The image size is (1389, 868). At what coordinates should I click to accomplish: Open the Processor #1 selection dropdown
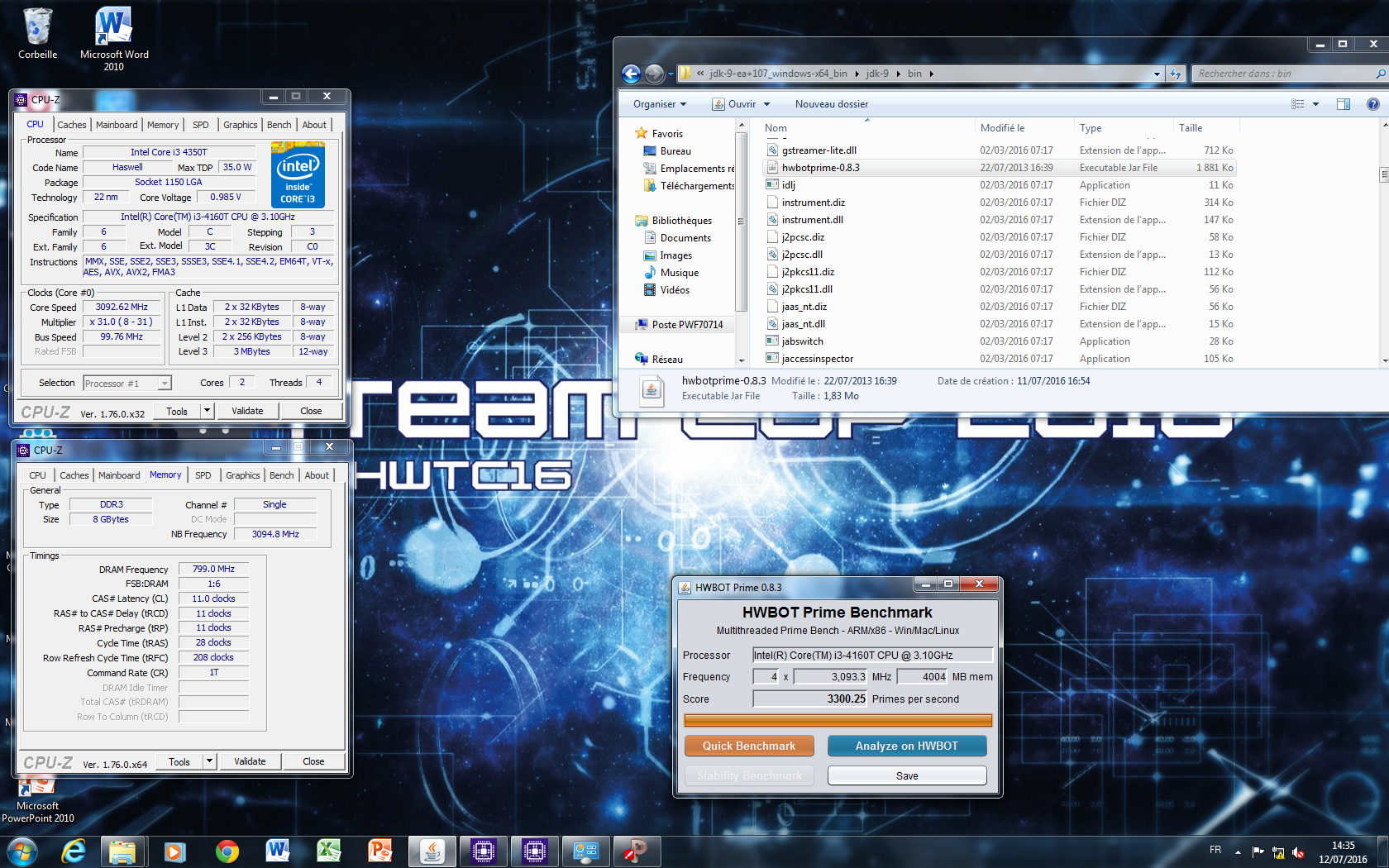point(165,384)
